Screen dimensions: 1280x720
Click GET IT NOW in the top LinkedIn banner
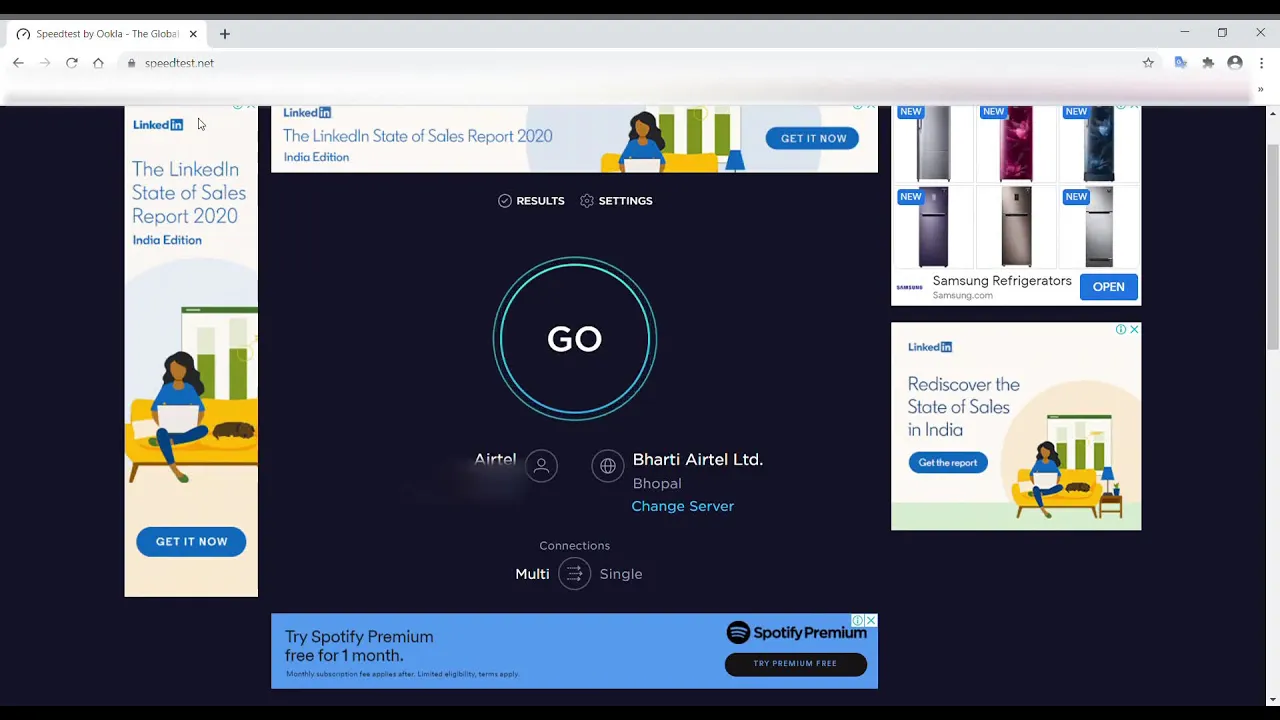click(813, 138)
